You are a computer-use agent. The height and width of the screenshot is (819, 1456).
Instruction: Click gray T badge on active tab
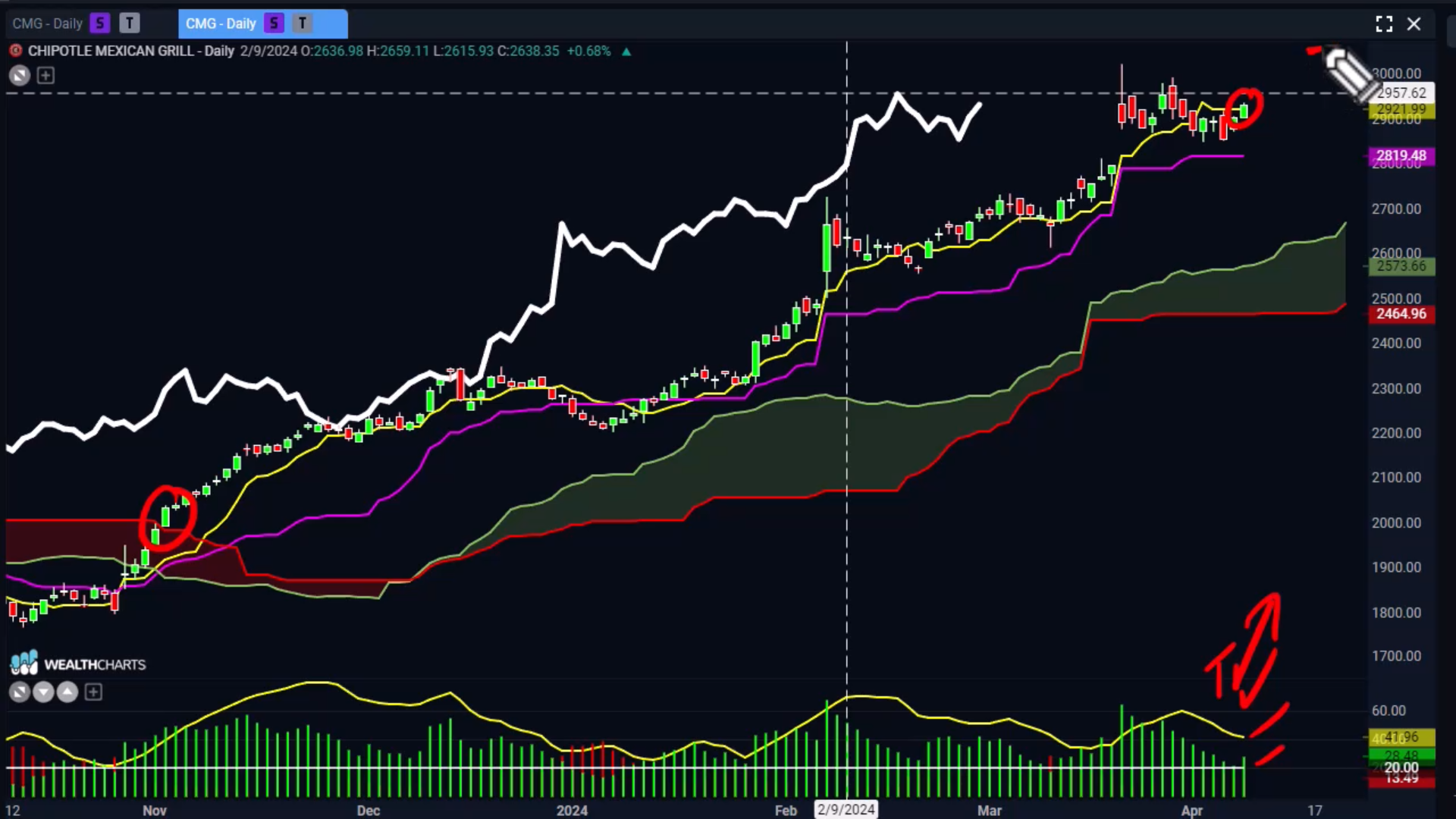click(303, 24)
